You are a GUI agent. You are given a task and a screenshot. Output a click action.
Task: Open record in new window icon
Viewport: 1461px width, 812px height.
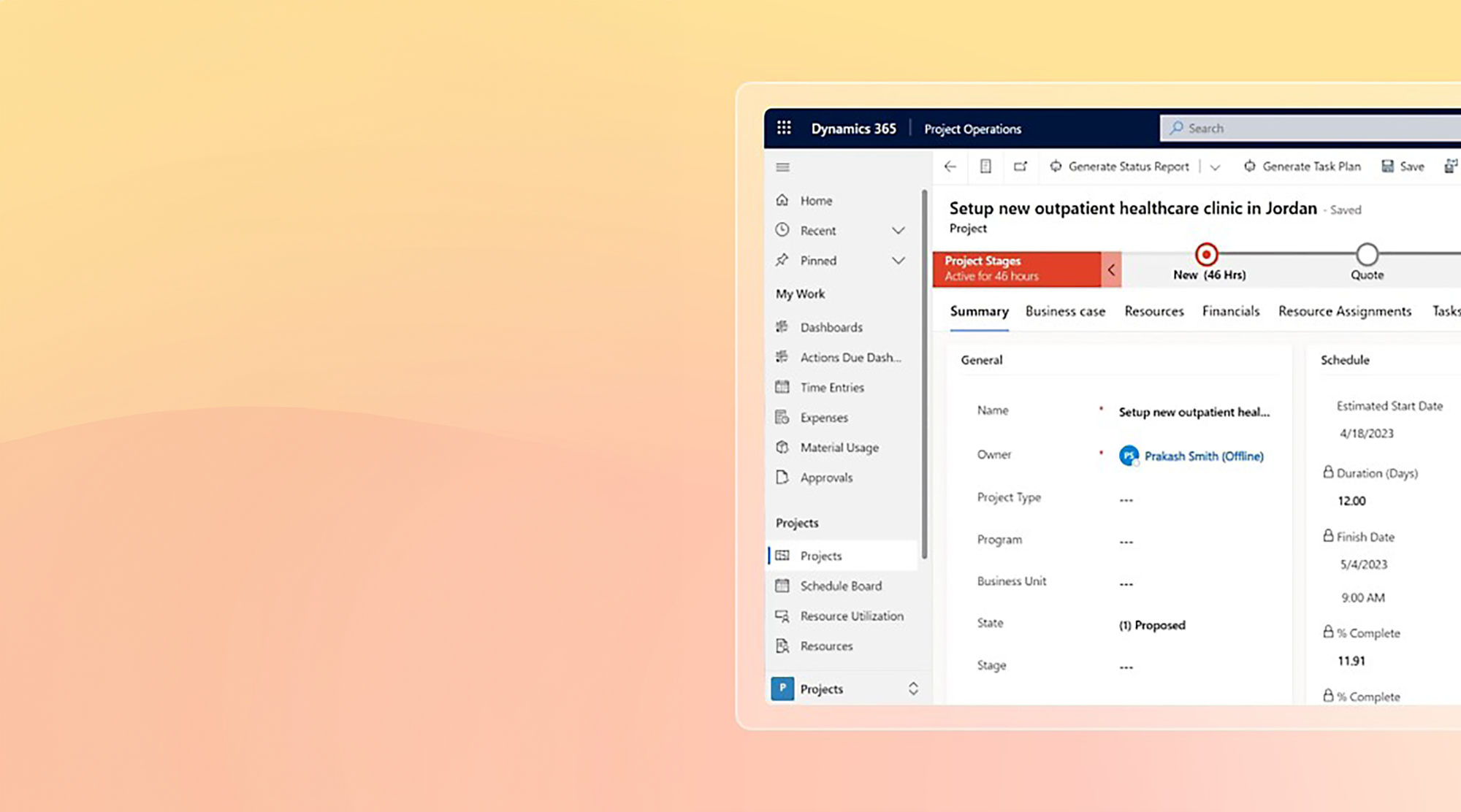coord(1021,166)
